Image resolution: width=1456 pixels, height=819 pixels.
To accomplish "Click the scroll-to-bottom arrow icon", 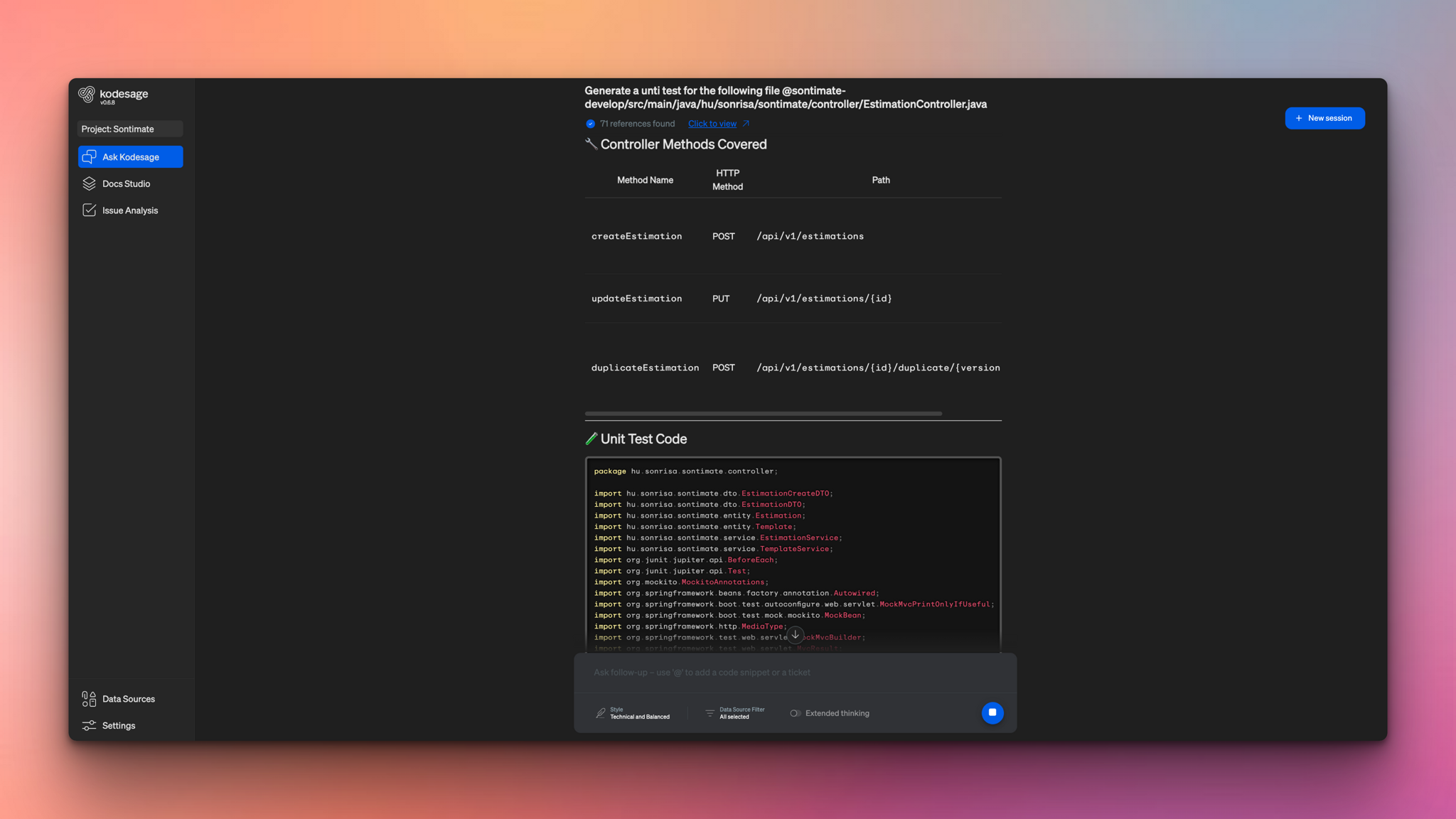I will [x=795, y=635].
